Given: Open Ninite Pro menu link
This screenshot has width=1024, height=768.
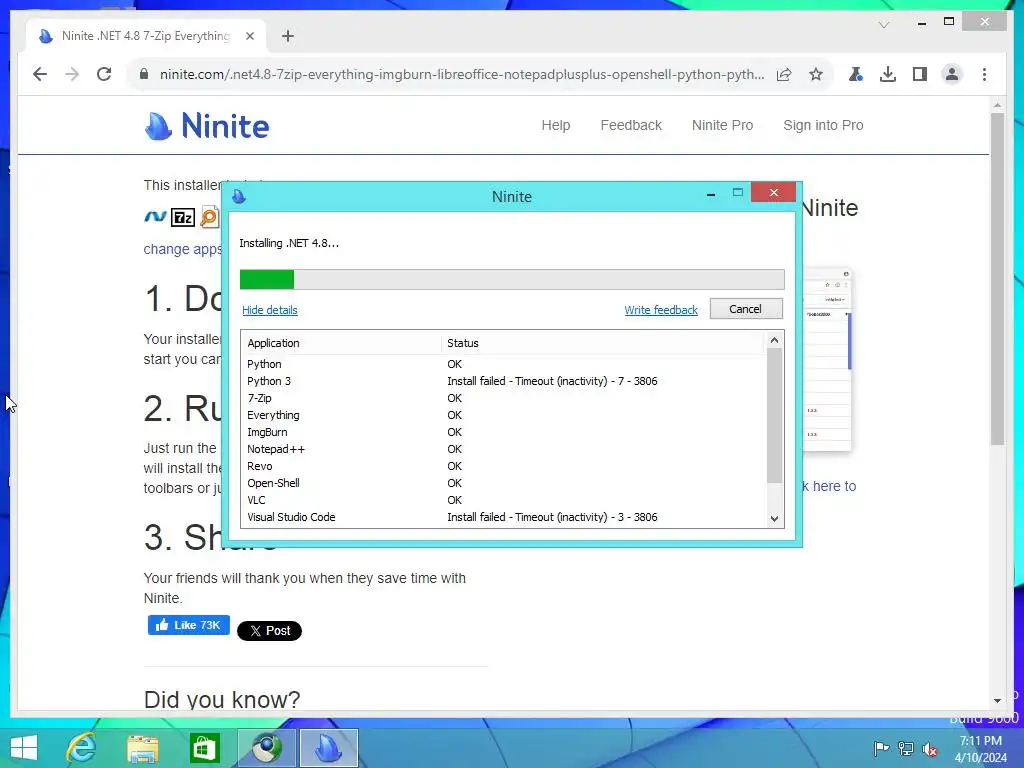Looking at the screenshot, I should coord(722,125).
